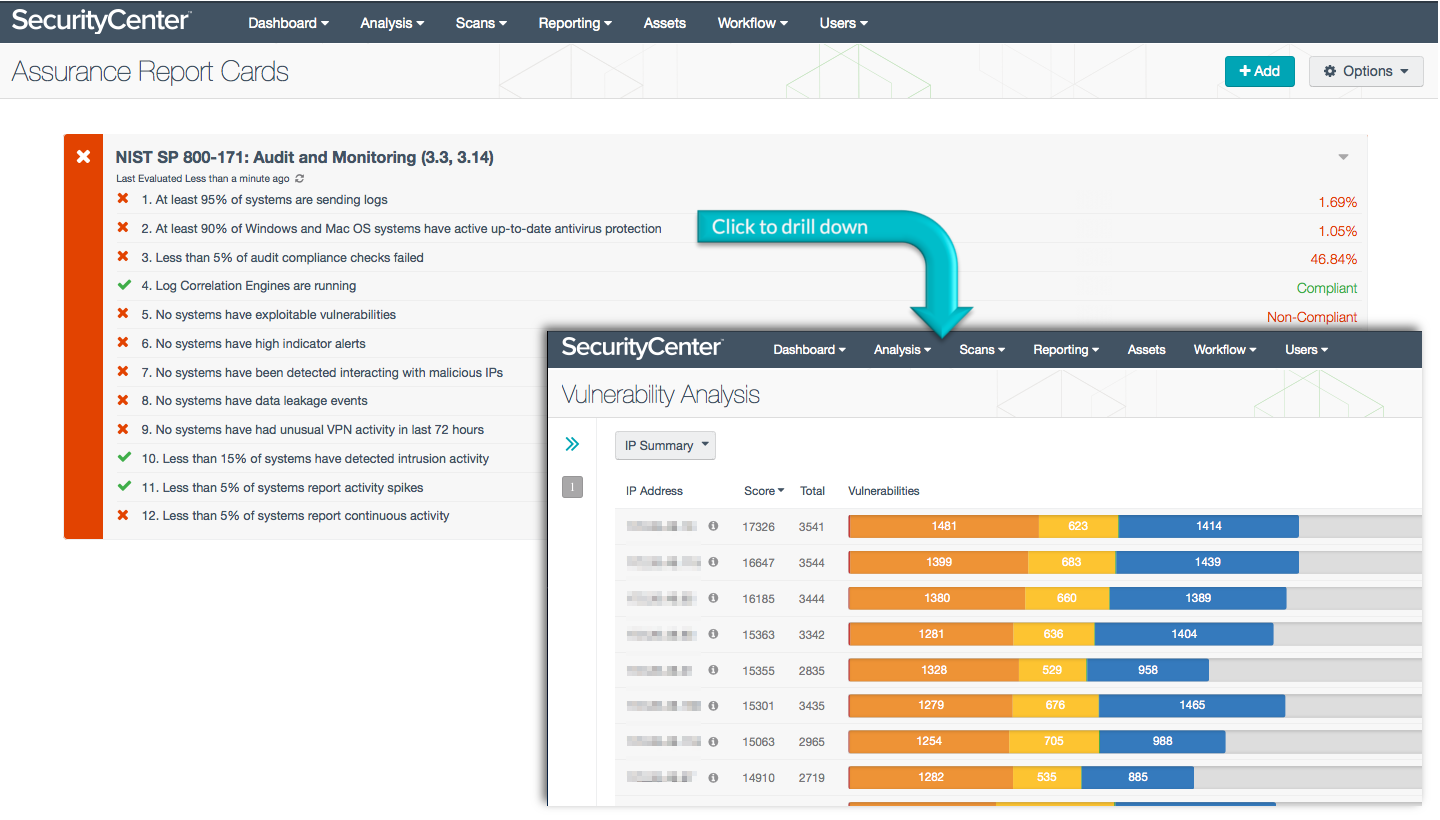1440x820 pixels.
Task: Sort by the Score column header
Action: click(x=764, y=491)
